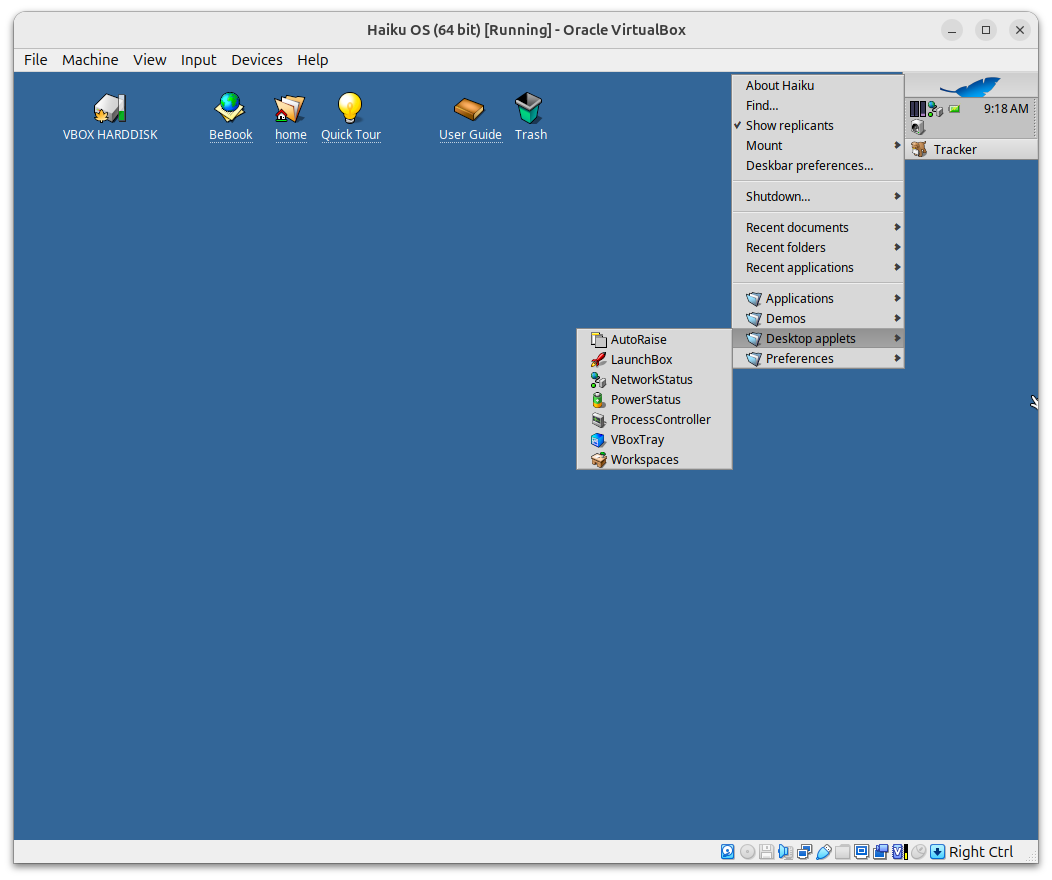Screen dimensions: 1052x880
Task: Choose NetworkStatus in the applets submenu
Action: [654, 380]
